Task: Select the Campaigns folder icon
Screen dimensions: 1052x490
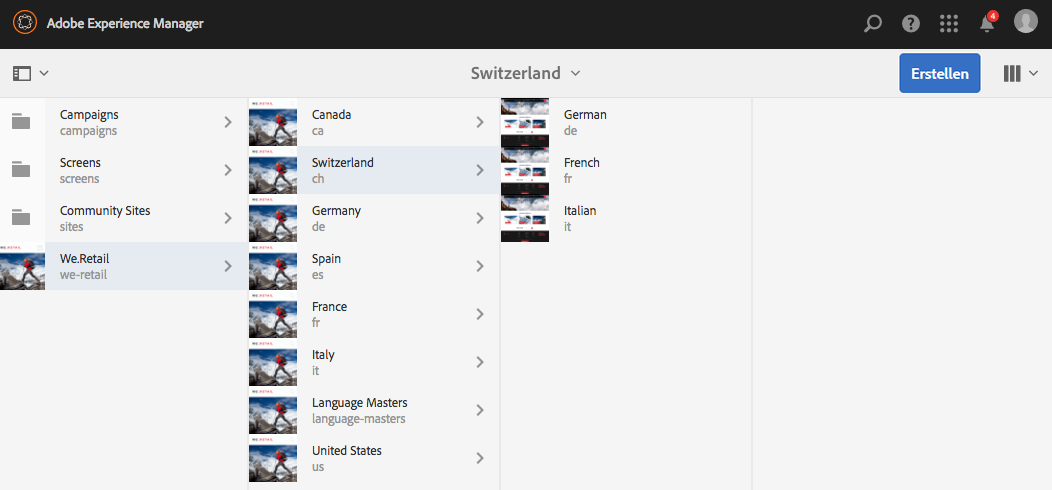Action: [x=21, y=121]
